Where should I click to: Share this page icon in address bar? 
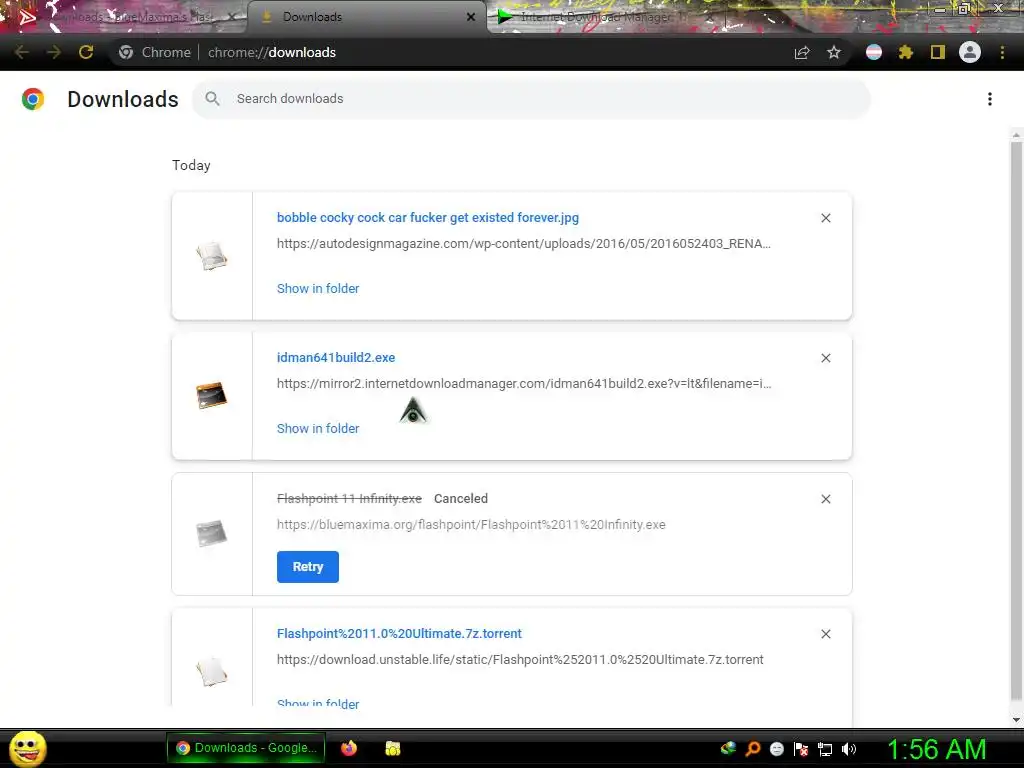[802, 52]
